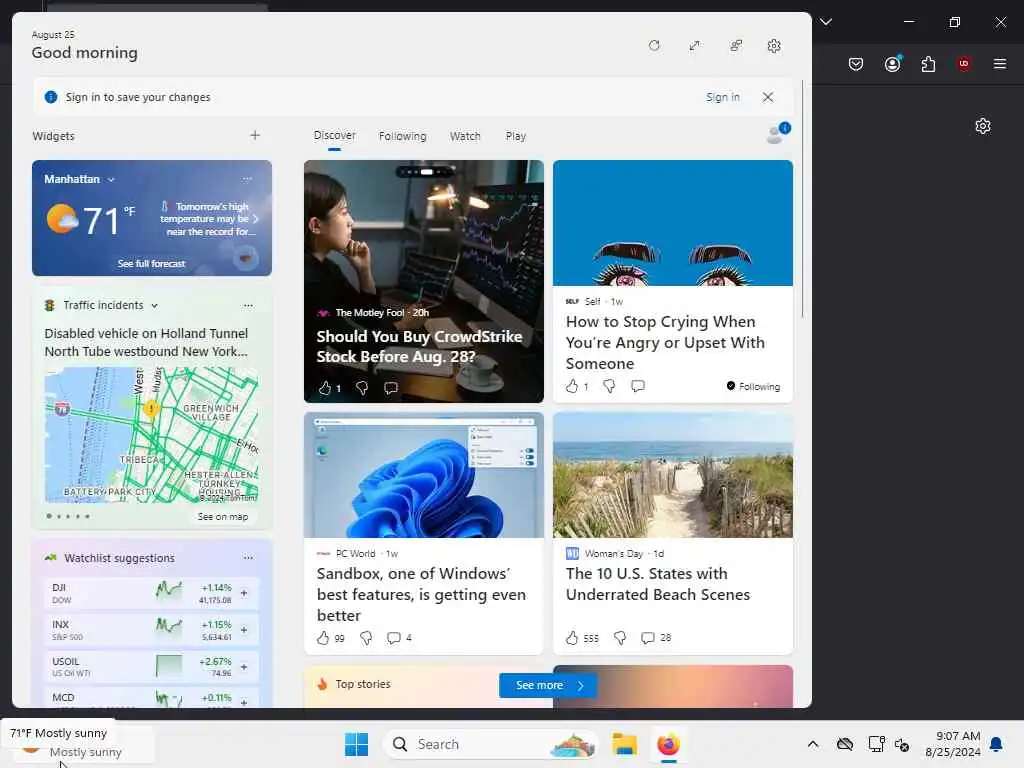Open Traffic incidents widget options menu
1024x768 pixels.
point(248,305)
